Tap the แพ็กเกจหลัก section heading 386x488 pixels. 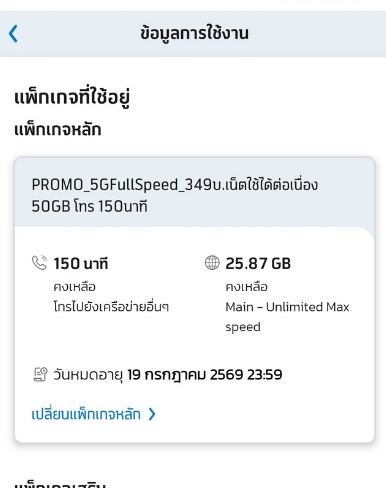(57, 129)
